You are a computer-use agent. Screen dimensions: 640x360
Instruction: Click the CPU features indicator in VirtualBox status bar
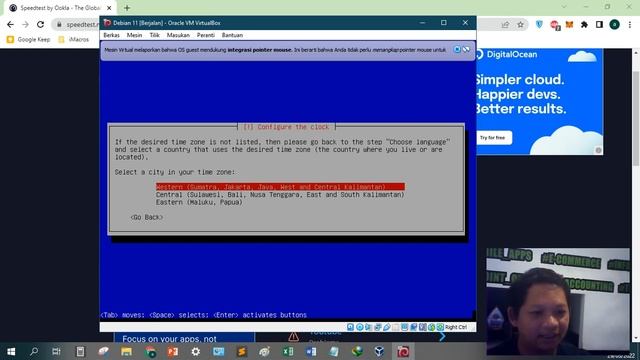[422, 327]
